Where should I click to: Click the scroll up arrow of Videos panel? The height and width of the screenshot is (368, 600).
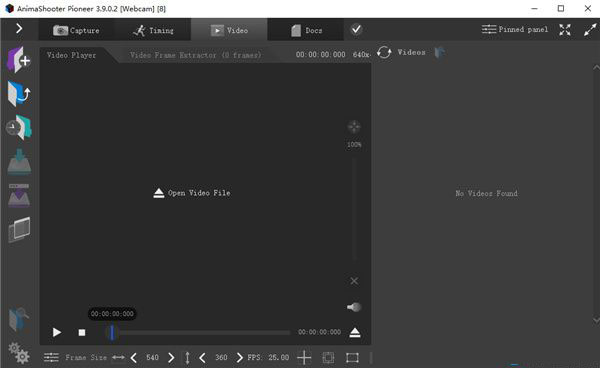pyautogui.click(x=596, y=67)
